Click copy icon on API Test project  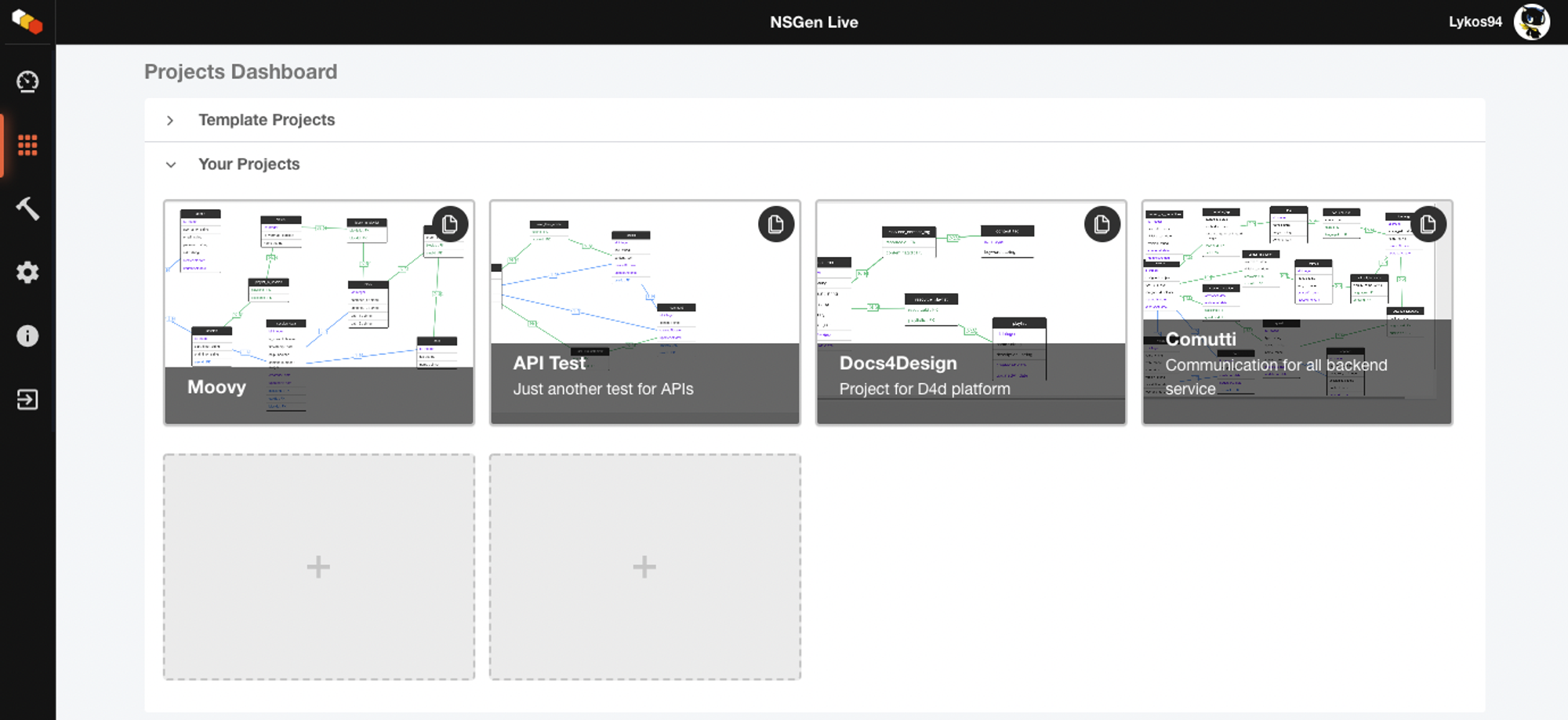[776, 225]
